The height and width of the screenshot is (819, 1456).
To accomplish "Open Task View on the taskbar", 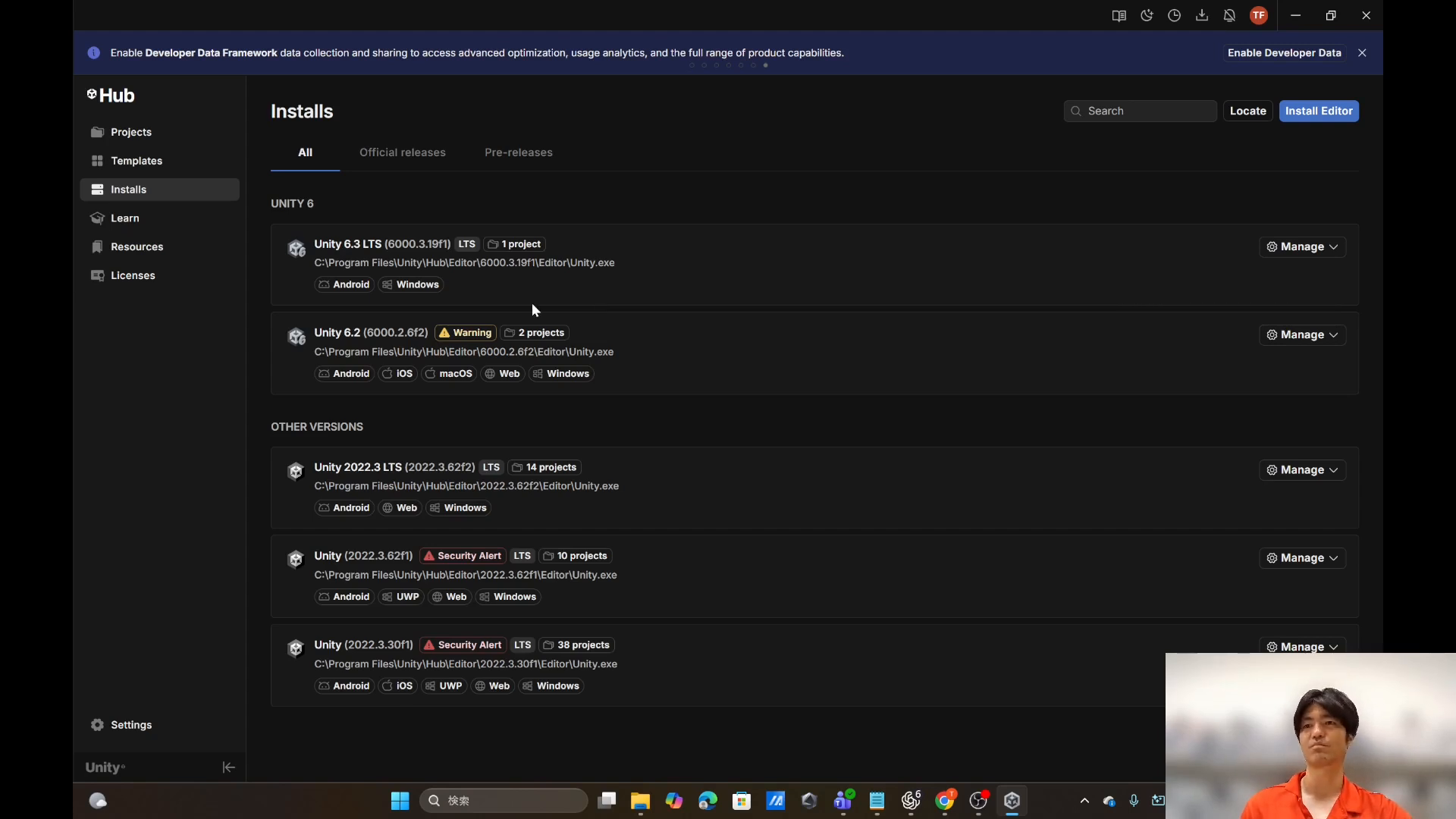I will coord(607,801).
